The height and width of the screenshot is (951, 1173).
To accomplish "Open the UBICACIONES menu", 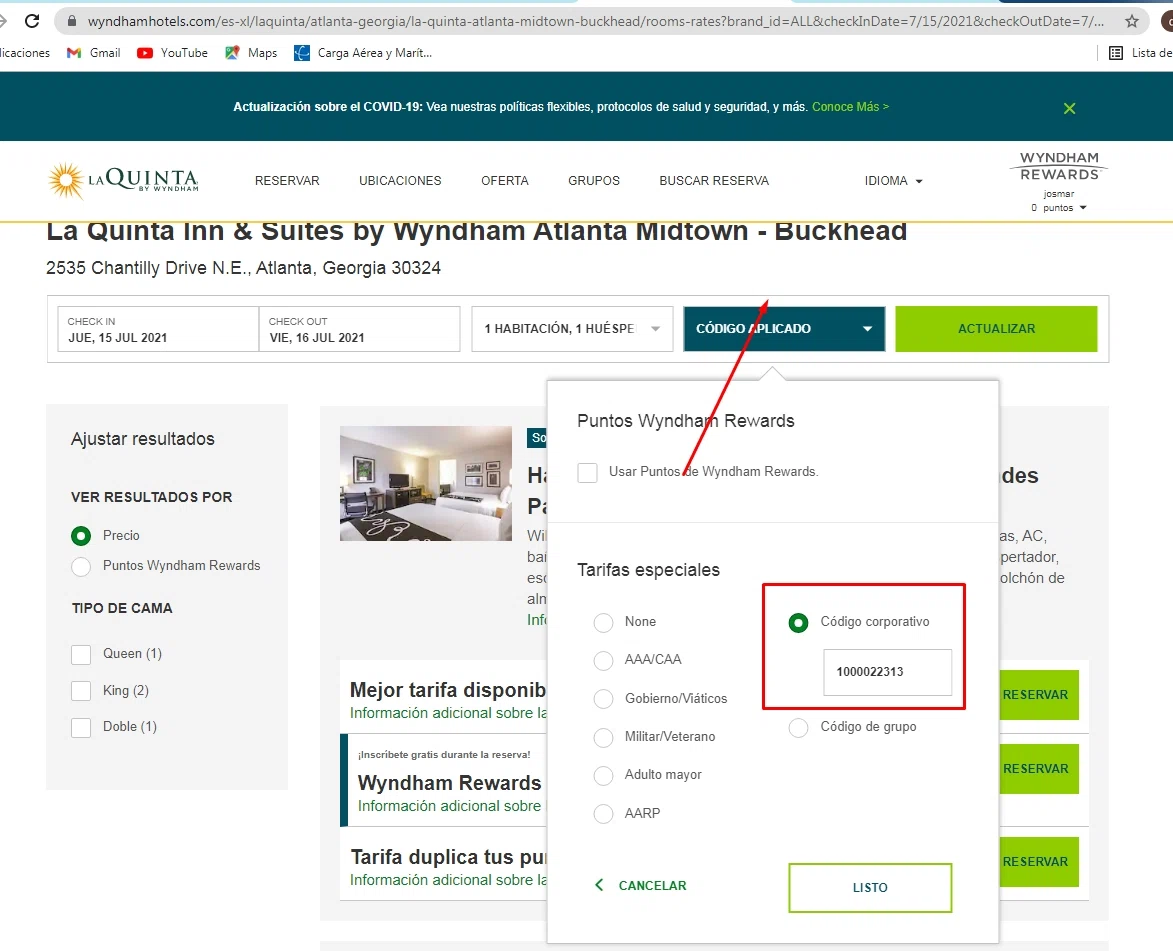I will 400,181.
